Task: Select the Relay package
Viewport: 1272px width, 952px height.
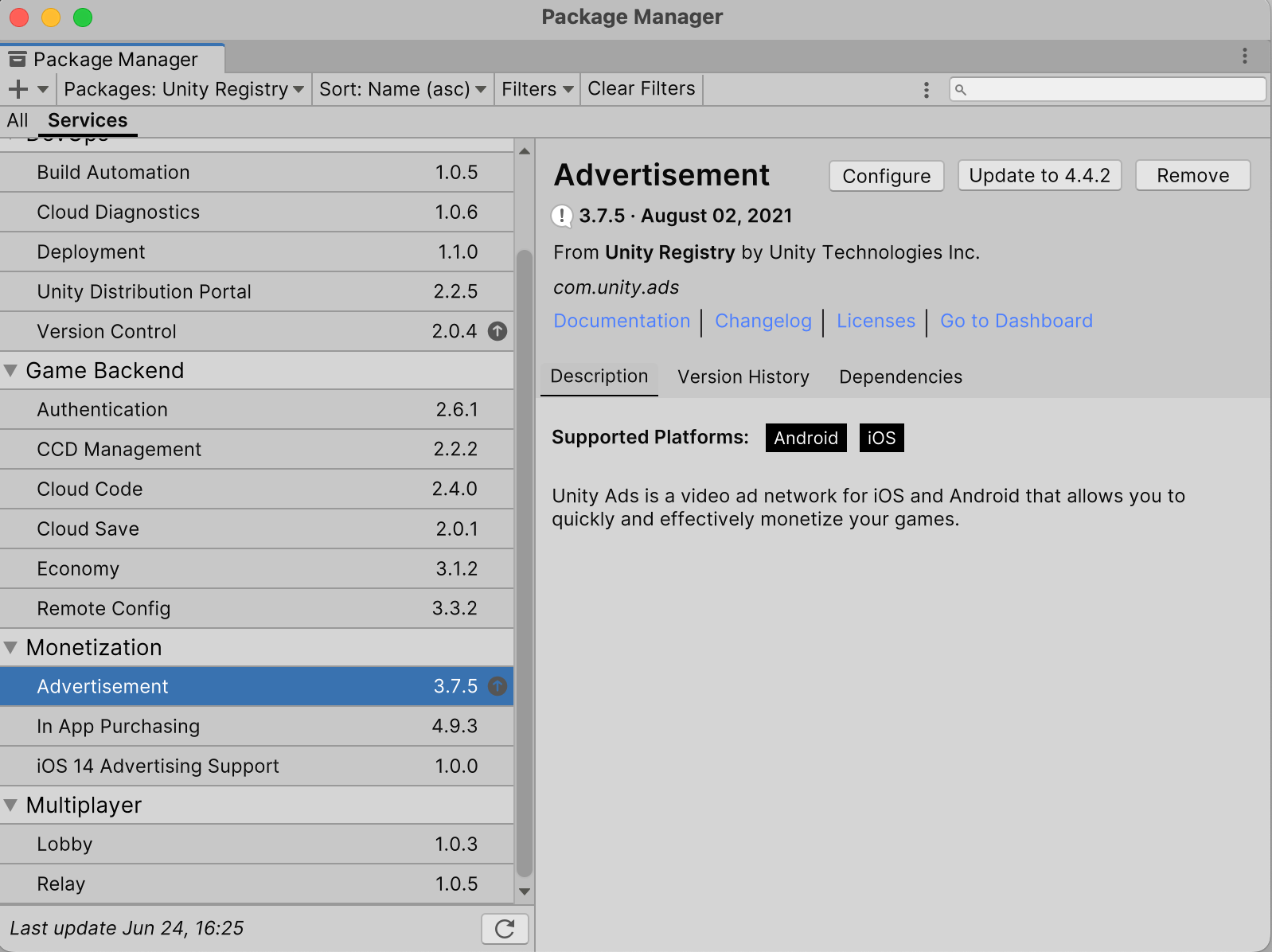Action: click(x=256, y=884)
